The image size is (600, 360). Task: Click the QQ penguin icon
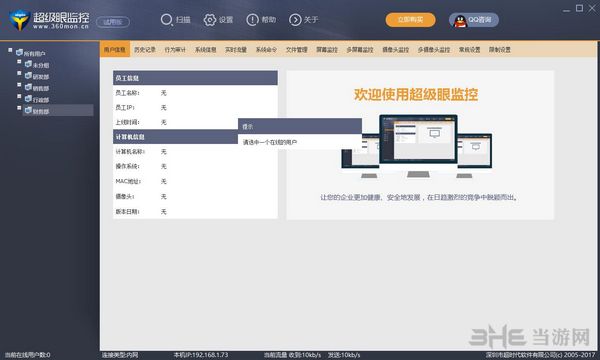click(x=460, y=21)
